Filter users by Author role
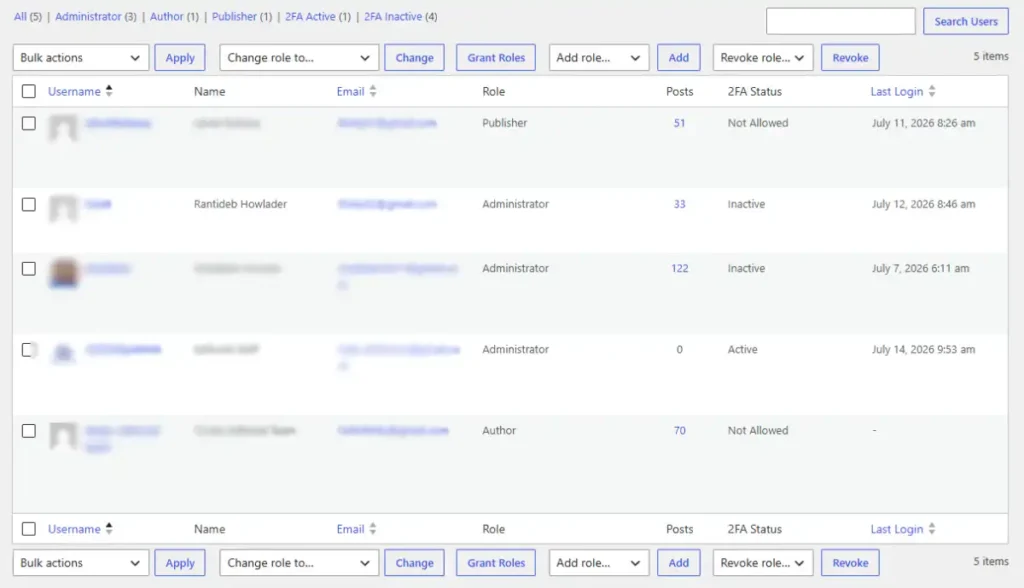This screenshot has height=588, width=1024. coord(174,16)
